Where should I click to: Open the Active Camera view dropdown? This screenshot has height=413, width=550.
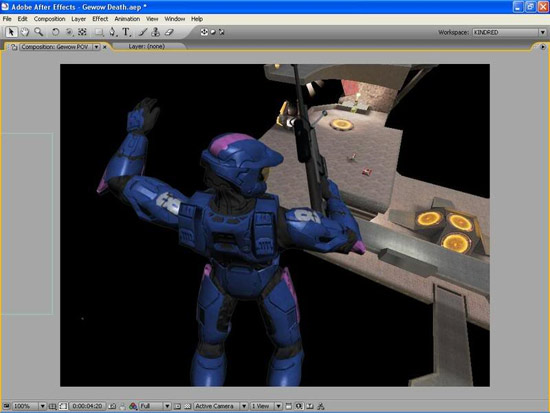coord(221,406)
